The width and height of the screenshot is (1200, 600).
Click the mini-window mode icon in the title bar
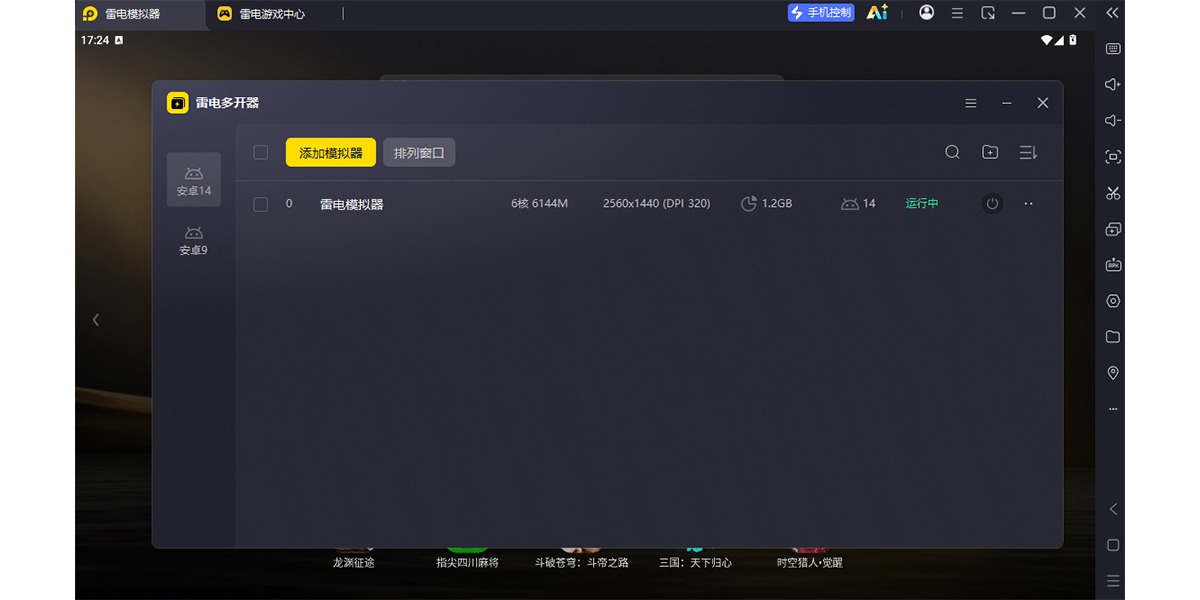tap(988, 13)
